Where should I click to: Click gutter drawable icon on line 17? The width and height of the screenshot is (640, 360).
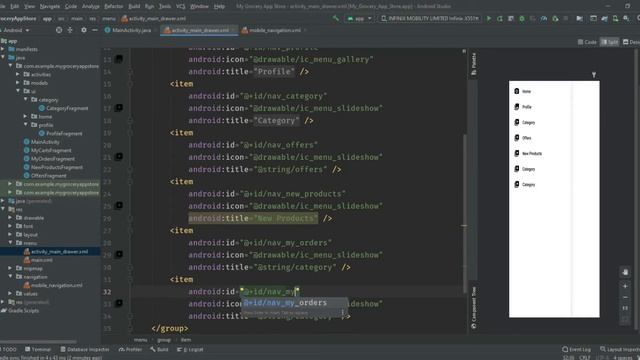click(x=119, y=108)
